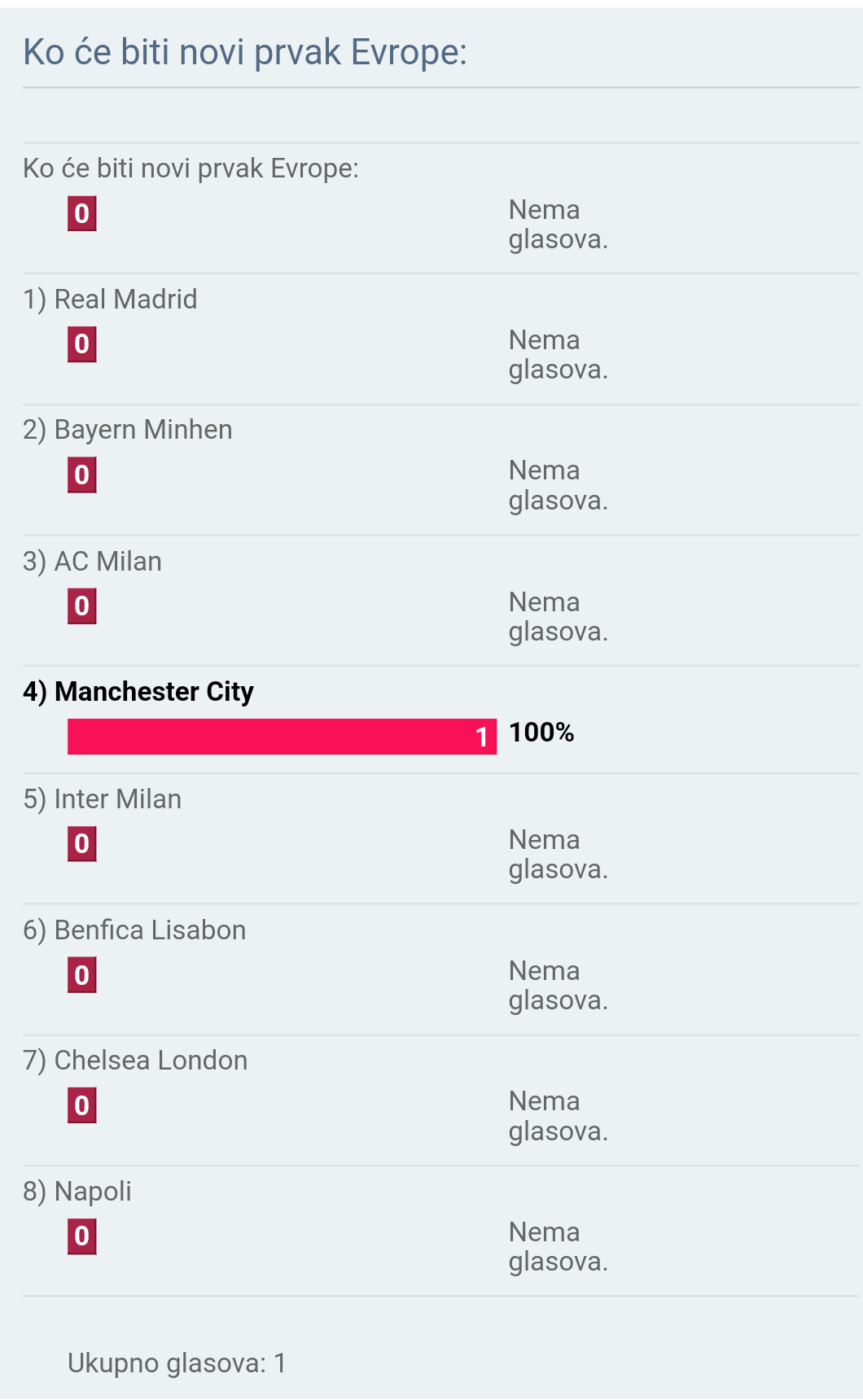
Task: Click the poll title heading
Action: pos(245,52)
